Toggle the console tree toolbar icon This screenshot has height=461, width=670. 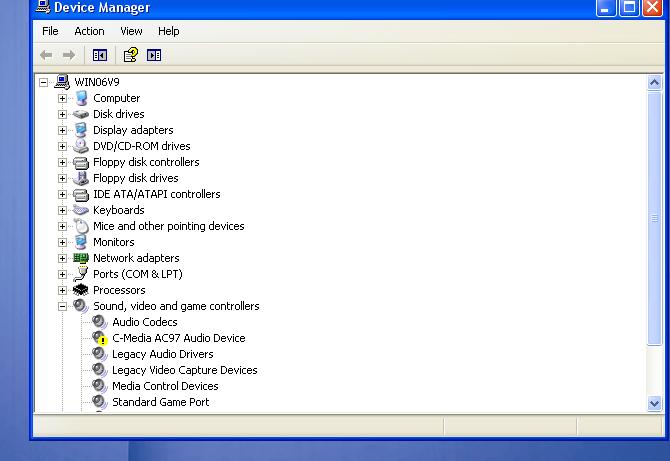click(100, 55)
